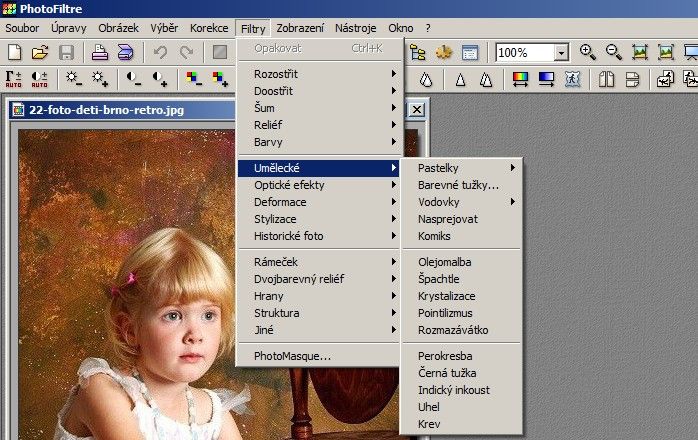698x440 pixels.
Task: Choose the Olejomalba filter
Action: point(462,262)
